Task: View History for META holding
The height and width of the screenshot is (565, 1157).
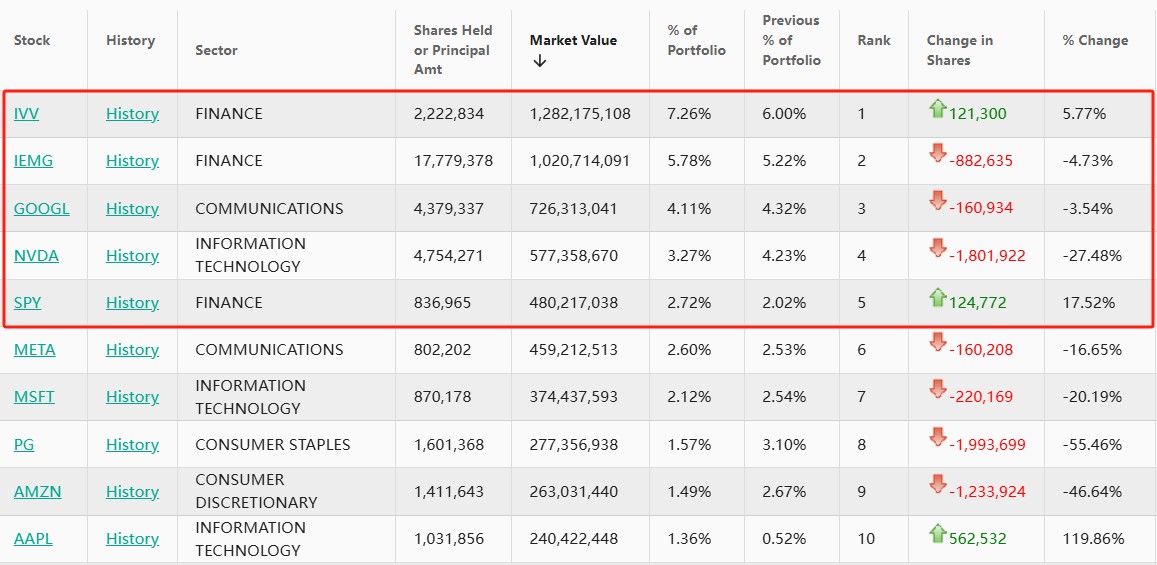Action: 132,350
